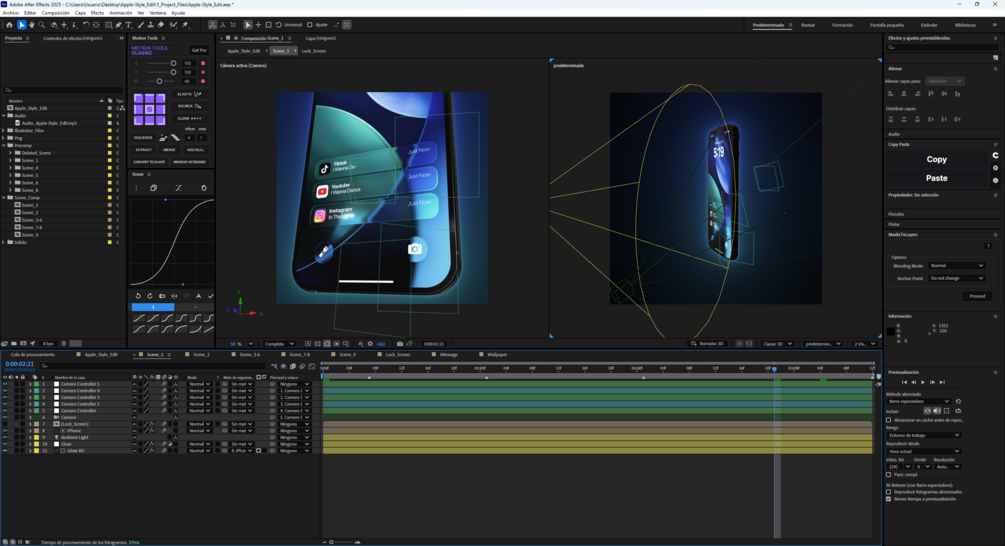This screenshot has width=1005, height=546.
Task: Click the Kease copy ease icon
Action: tap(153, 188)
